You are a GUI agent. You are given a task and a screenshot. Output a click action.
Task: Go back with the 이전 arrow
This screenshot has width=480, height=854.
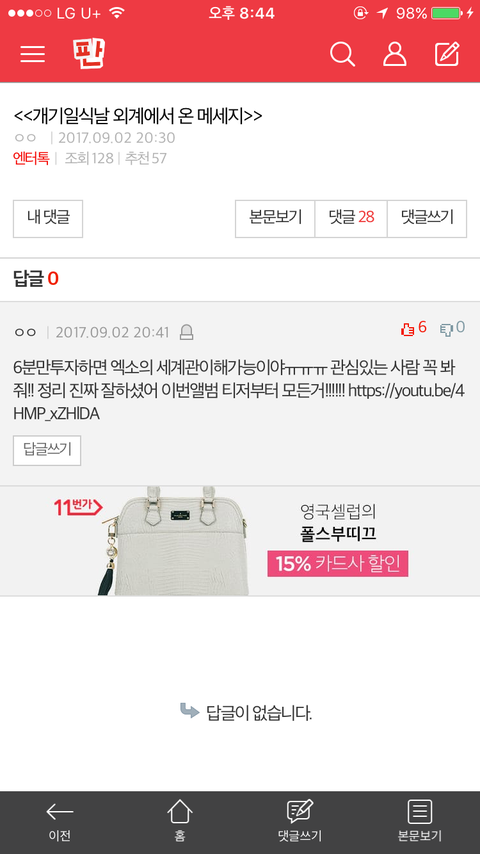pos(59,821)
